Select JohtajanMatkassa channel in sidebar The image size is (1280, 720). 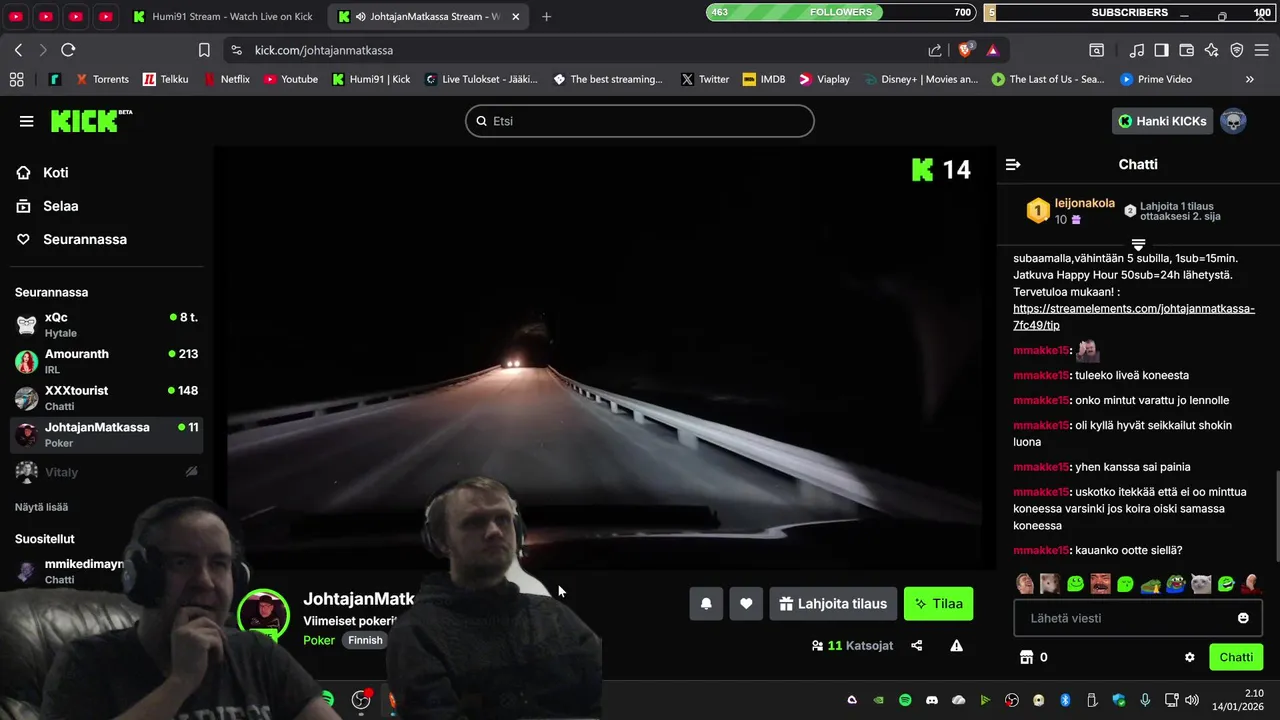[107, 434]
